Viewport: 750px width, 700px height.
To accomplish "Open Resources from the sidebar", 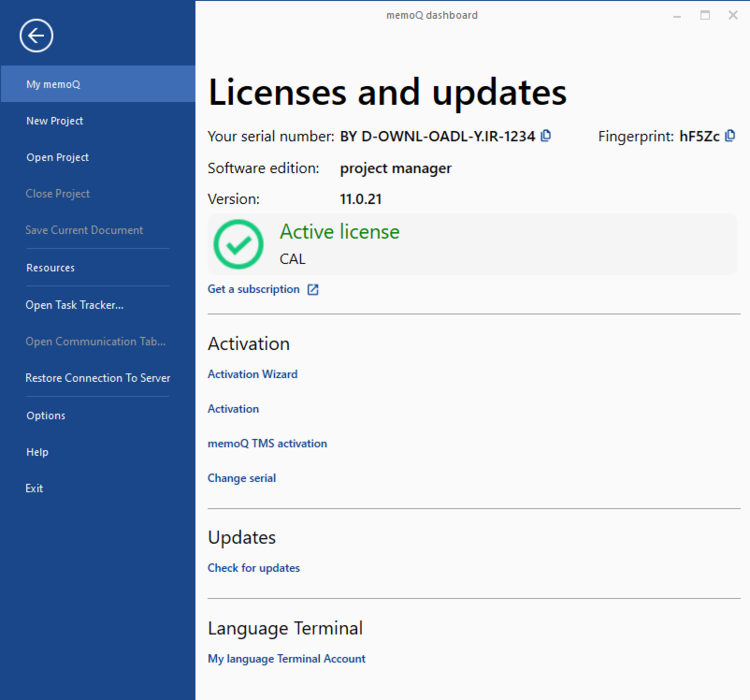I will [x=50, y=268].
